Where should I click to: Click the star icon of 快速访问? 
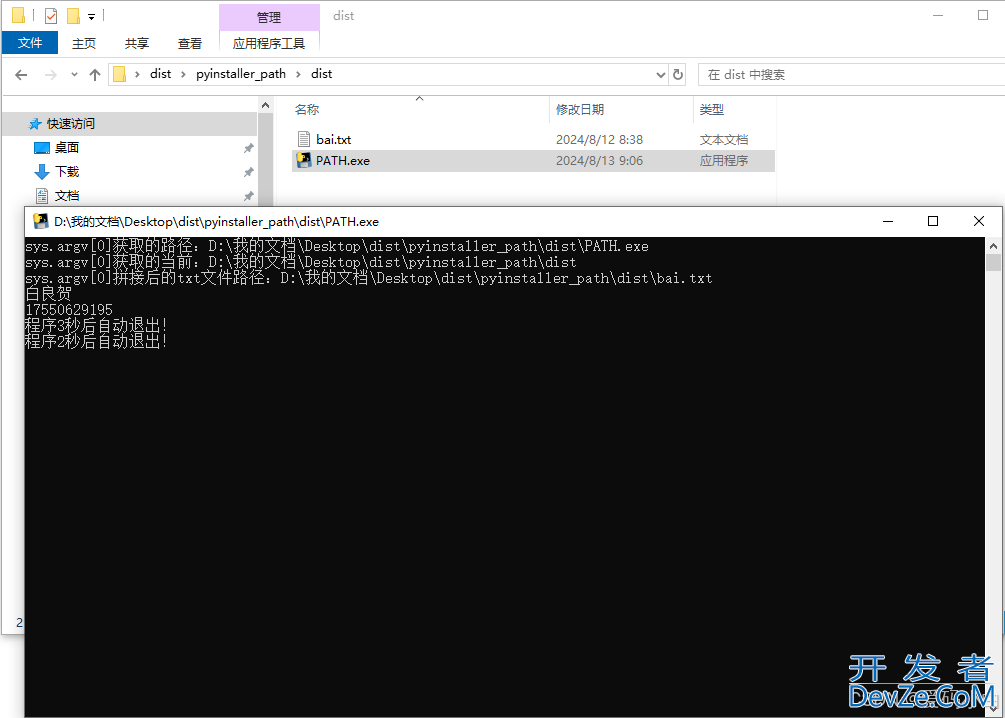[35, 124]
